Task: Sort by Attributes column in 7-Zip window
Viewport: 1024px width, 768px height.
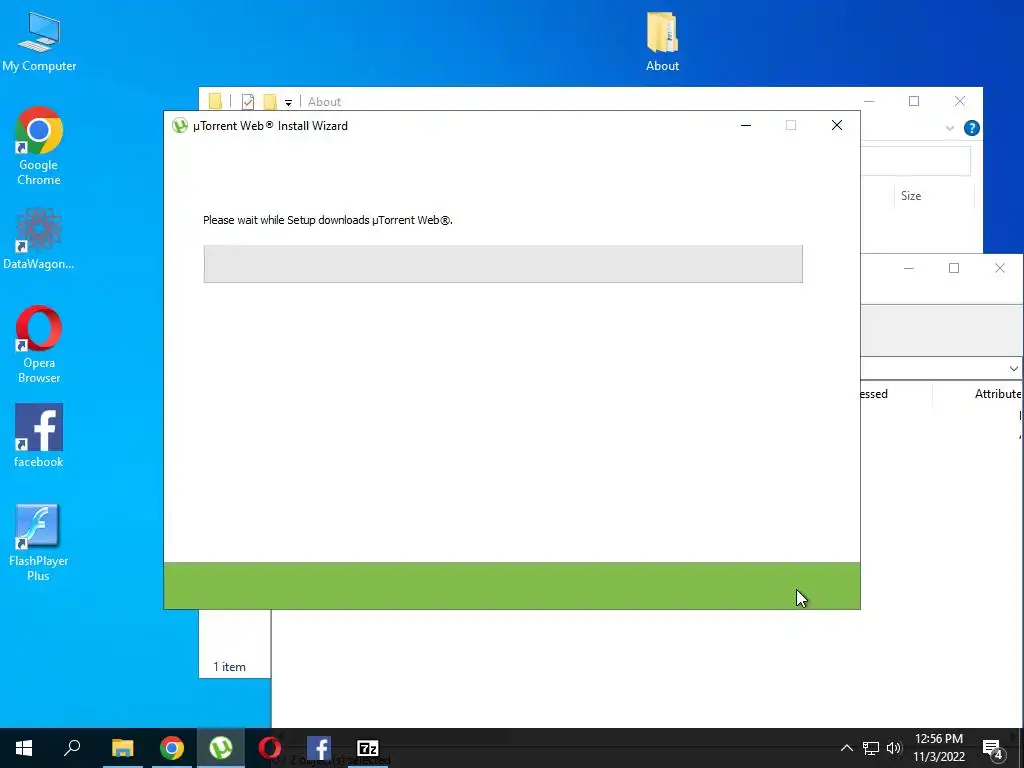Action: click(x=997, y=394)
